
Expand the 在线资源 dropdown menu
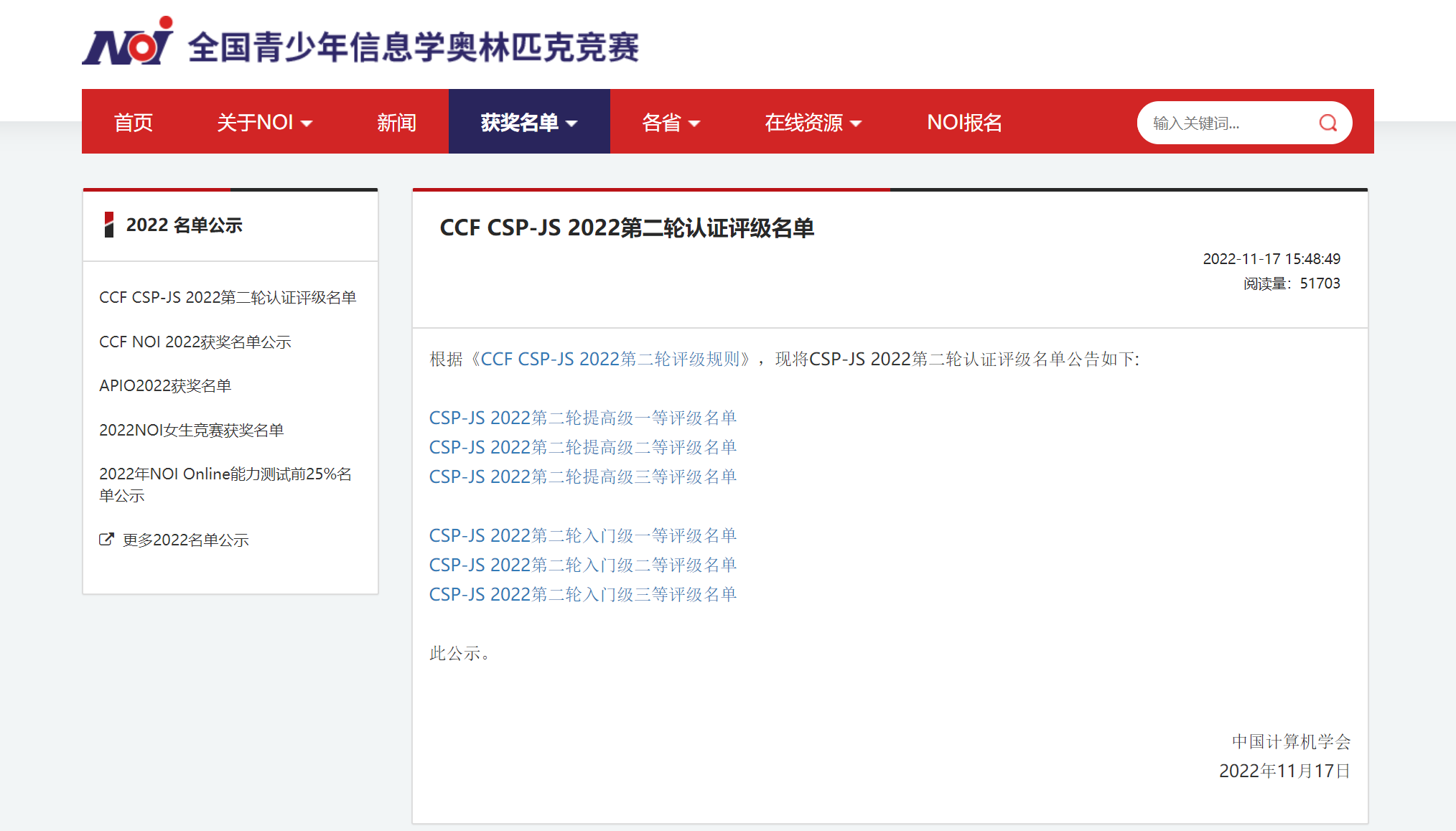[x=813, y=122]
